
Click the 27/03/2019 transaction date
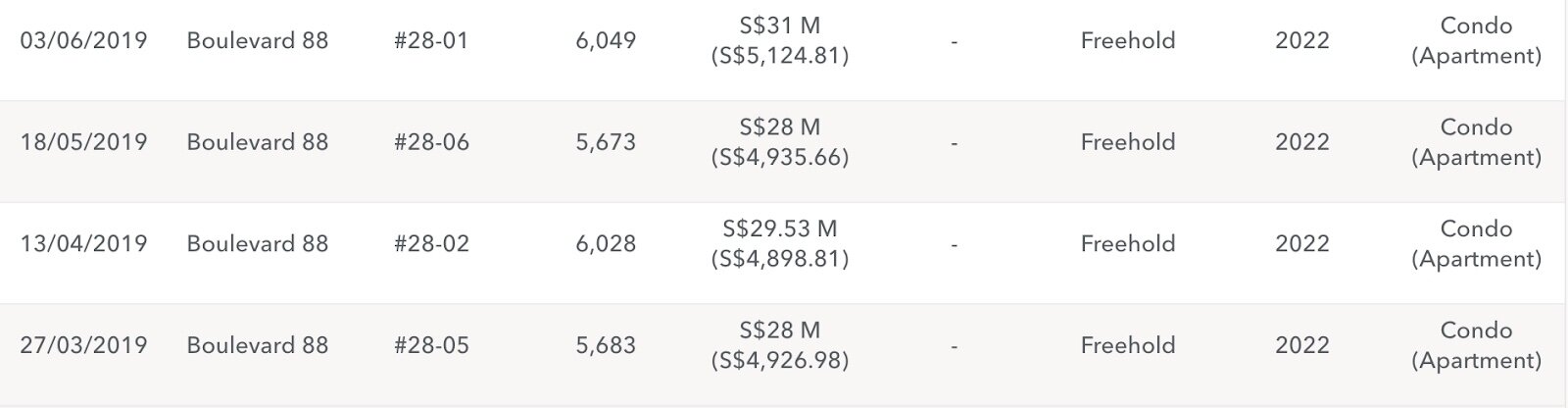click(x=83, y=345)
